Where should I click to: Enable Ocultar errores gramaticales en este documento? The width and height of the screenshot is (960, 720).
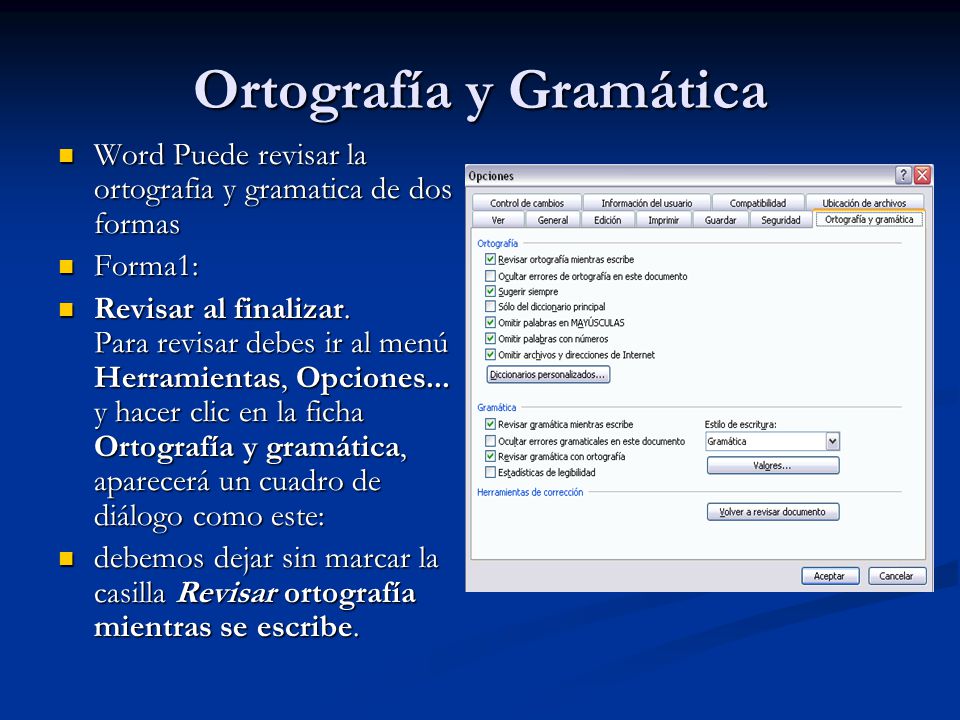(490, 441)
